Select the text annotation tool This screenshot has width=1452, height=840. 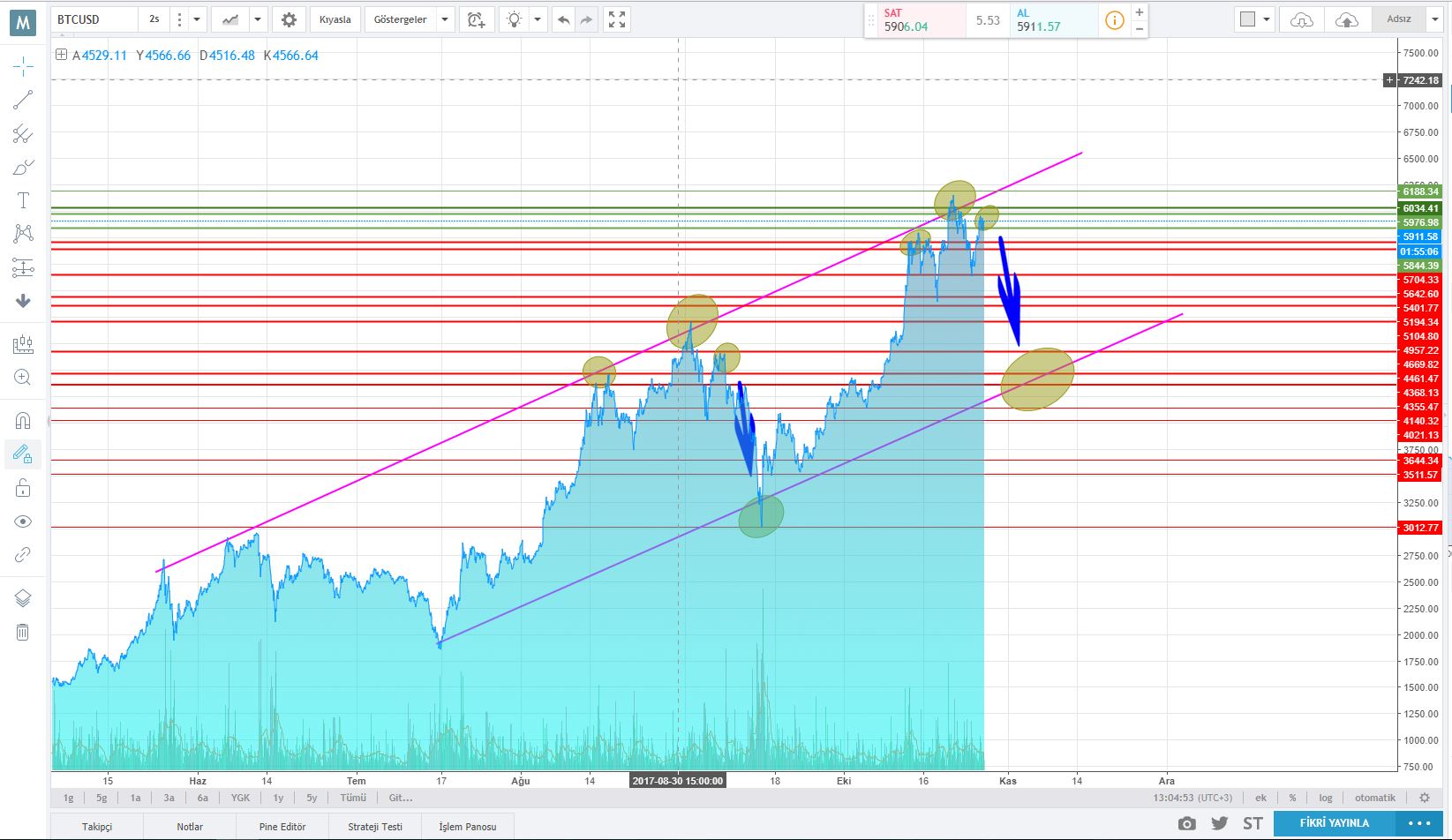(23, 200)
